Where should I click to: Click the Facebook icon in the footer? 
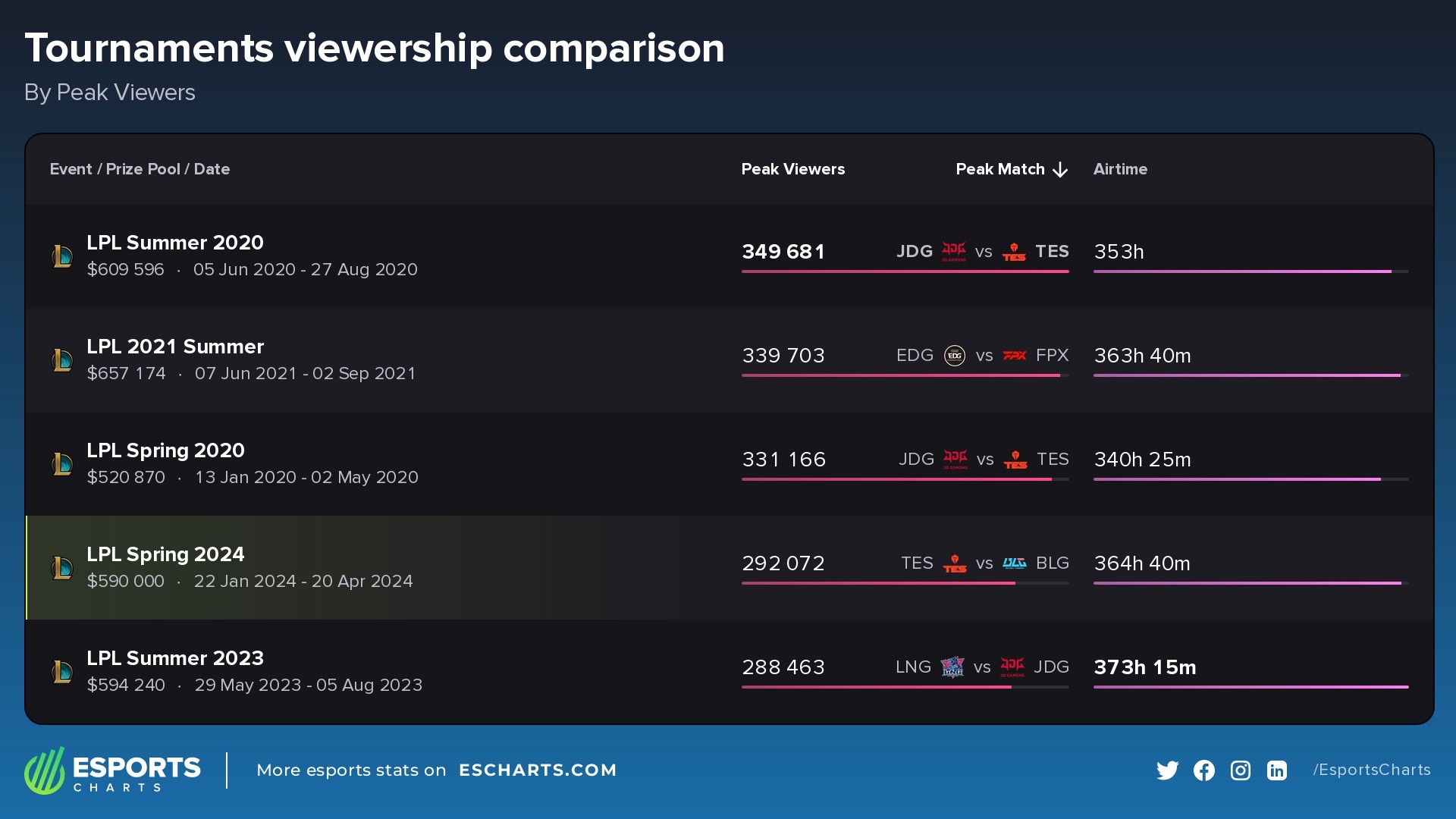(x=1203, y=770)
